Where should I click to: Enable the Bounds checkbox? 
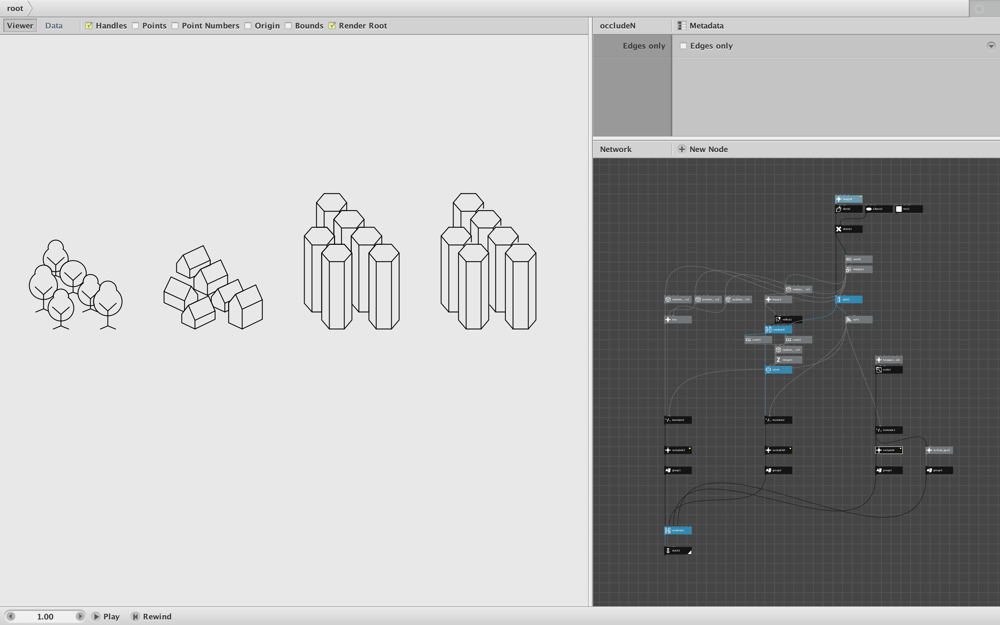[288, 26]
